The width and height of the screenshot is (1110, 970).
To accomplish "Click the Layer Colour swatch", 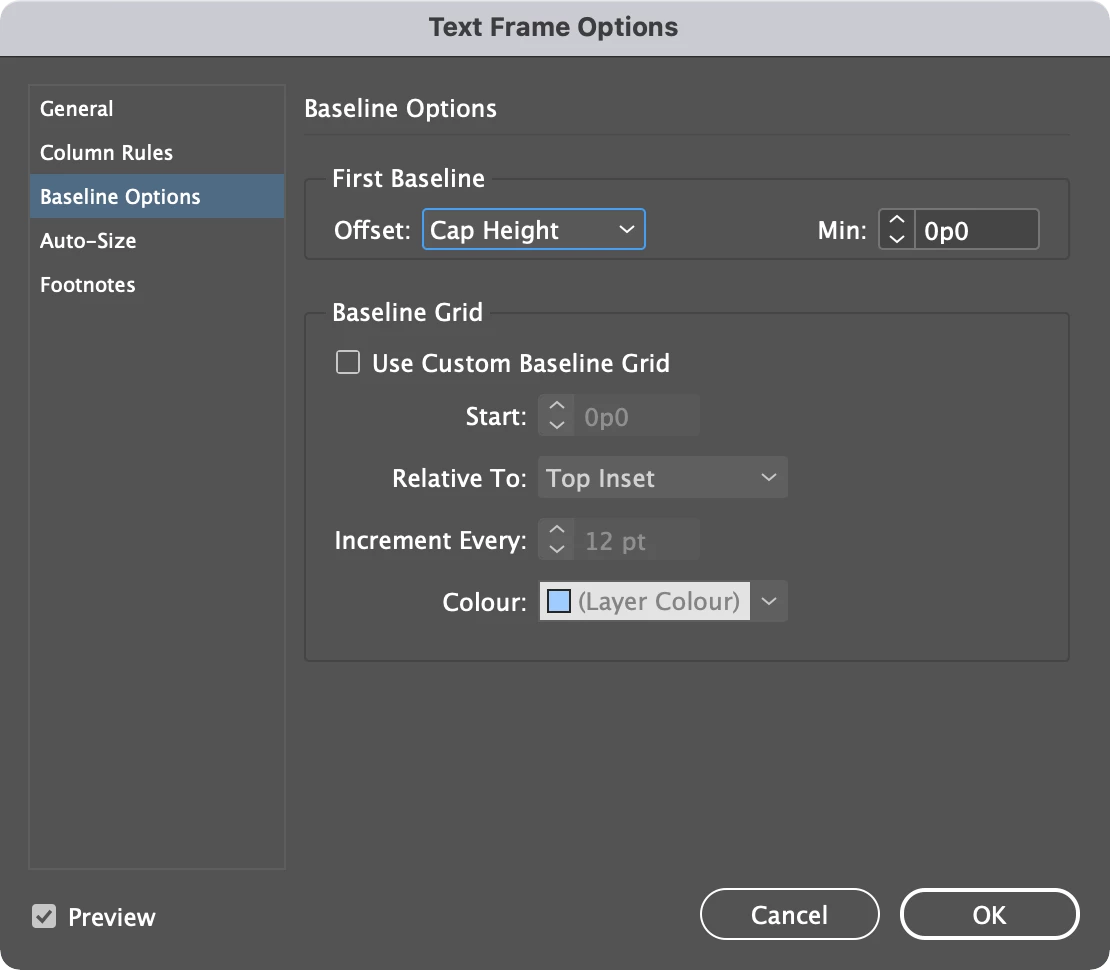I will click(559, 602).
